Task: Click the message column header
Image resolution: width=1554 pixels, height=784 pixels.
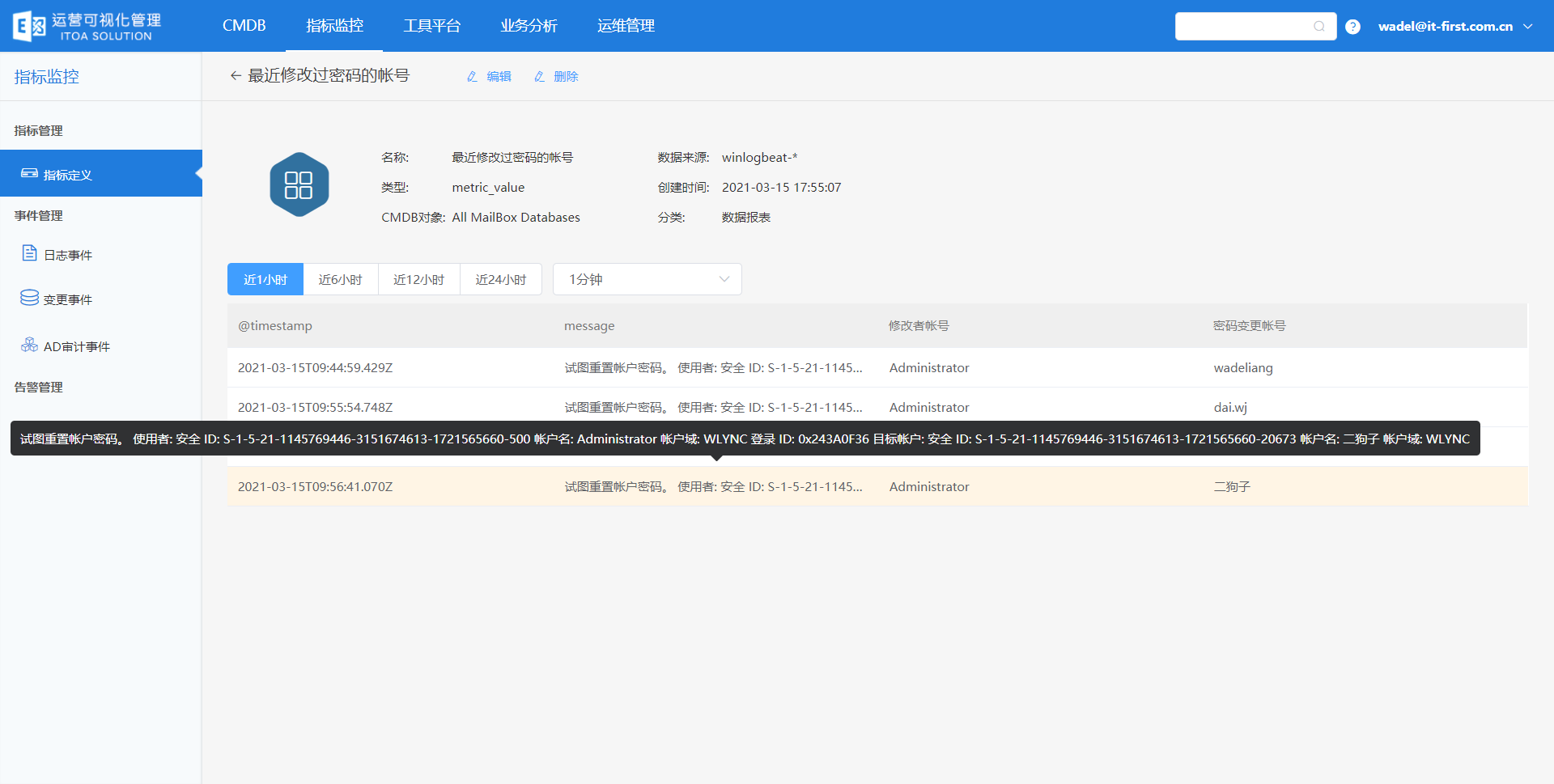Action: tap(589, 326)
